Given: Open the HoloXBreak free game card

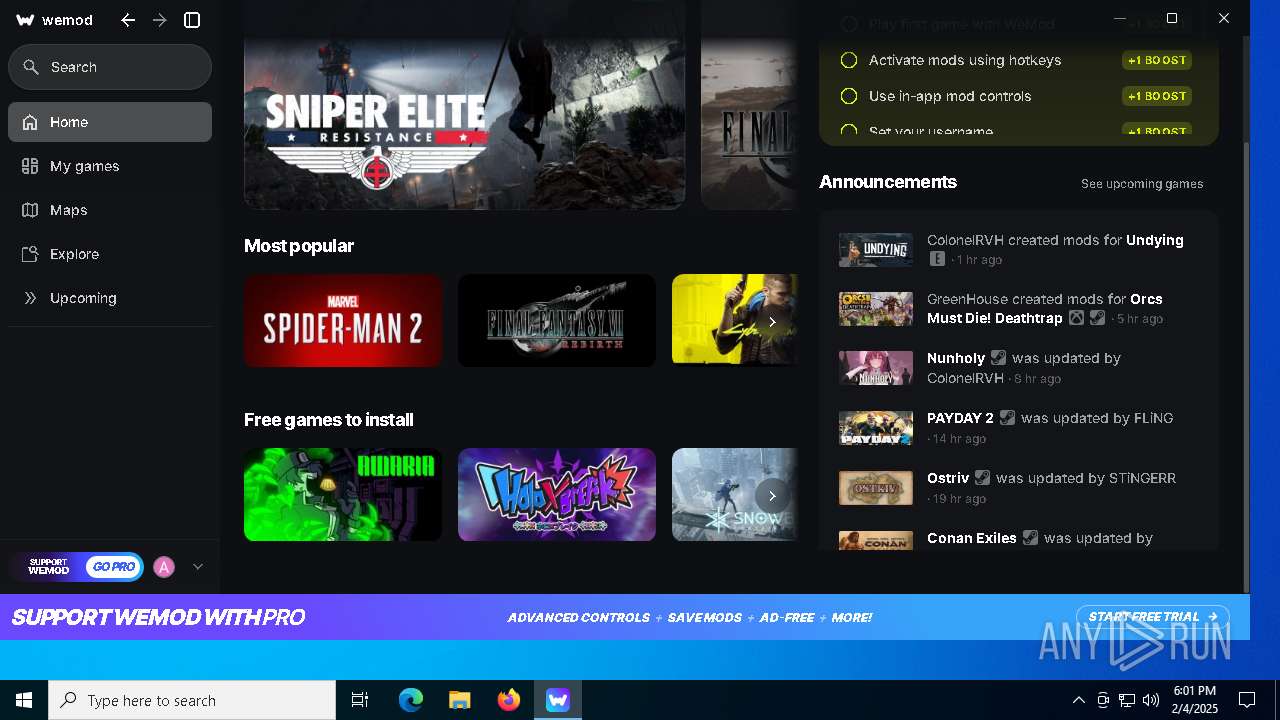Looking at the screenshot, I should coord(557,495).
